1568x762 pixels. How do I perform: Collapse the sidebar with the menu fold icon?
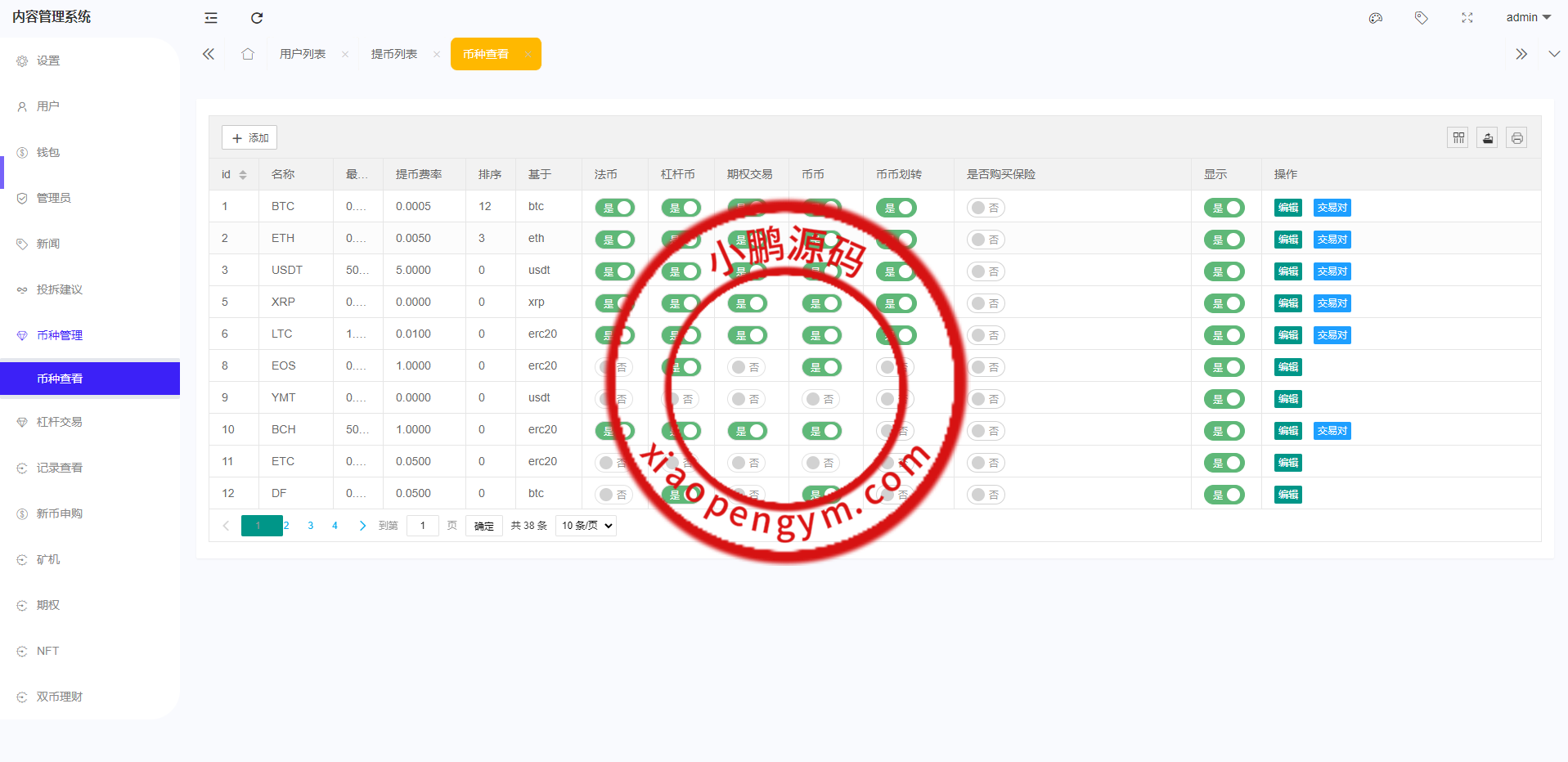211,18
